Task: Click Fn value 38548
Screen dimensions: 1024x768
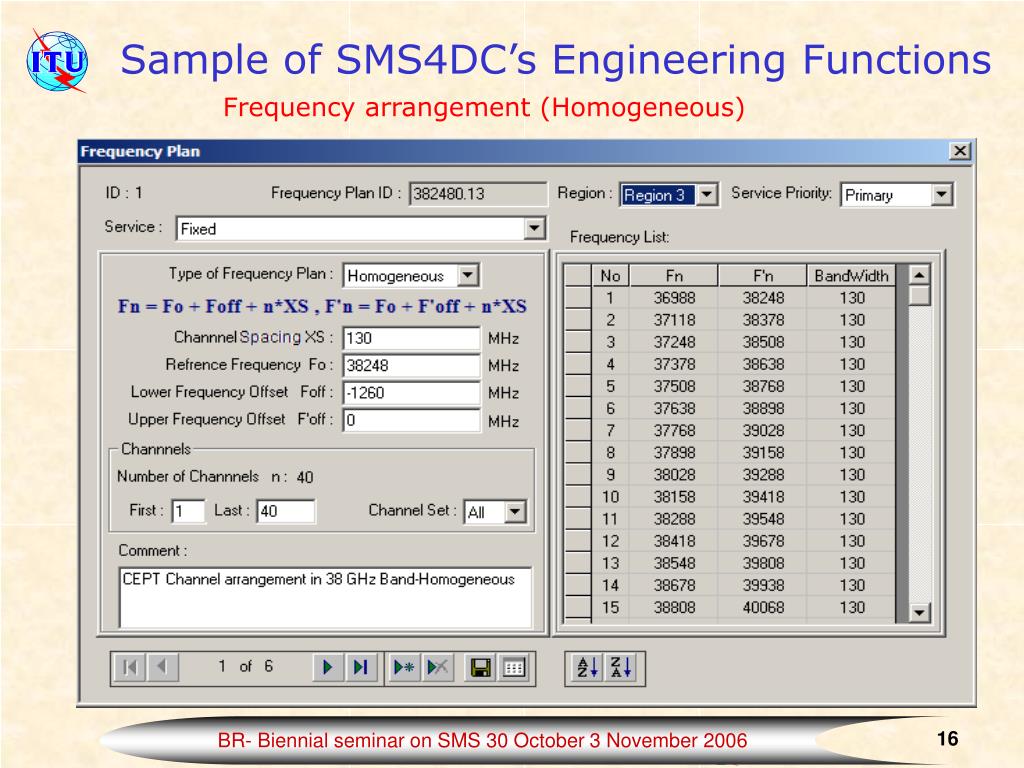Action: 674,564
